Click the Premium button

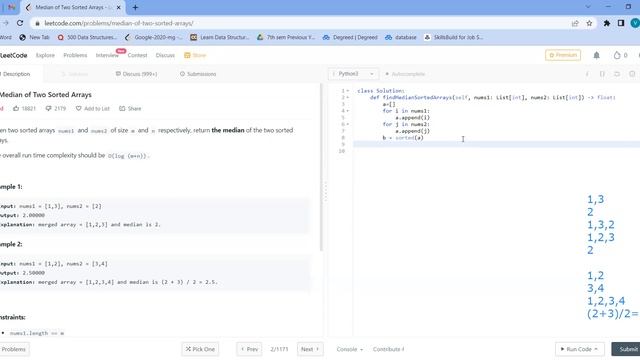563,55
